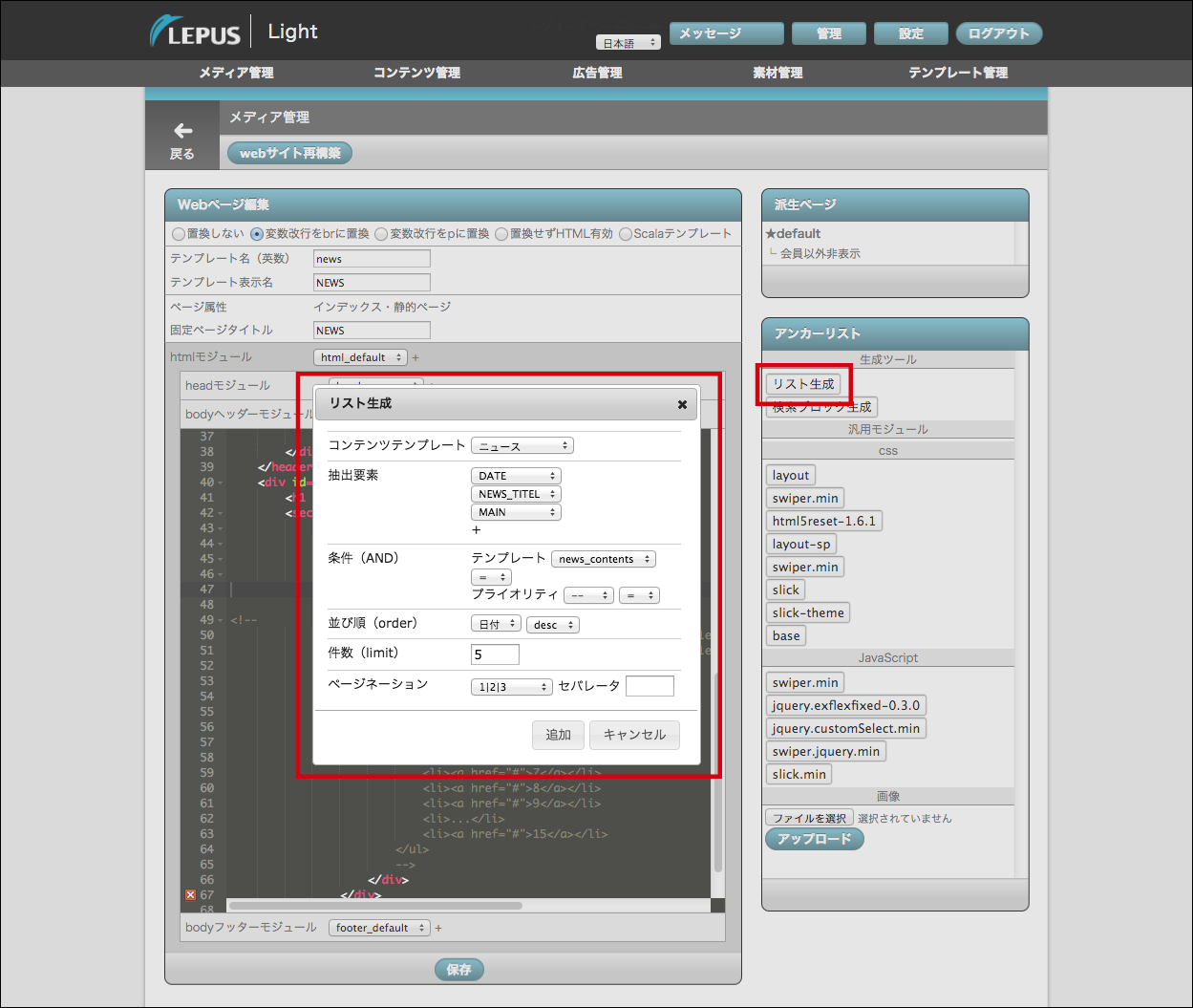1193x1008 pixels.
Task: Select 会員以外非表示 derived page
Action: [820, 253]
